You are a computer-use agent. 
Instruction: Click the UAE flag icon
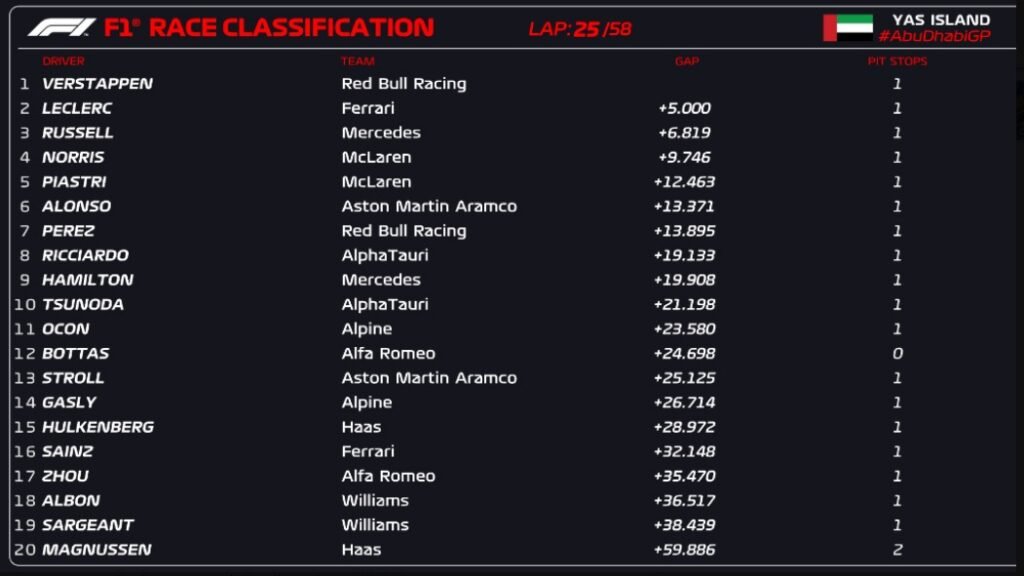848,28
